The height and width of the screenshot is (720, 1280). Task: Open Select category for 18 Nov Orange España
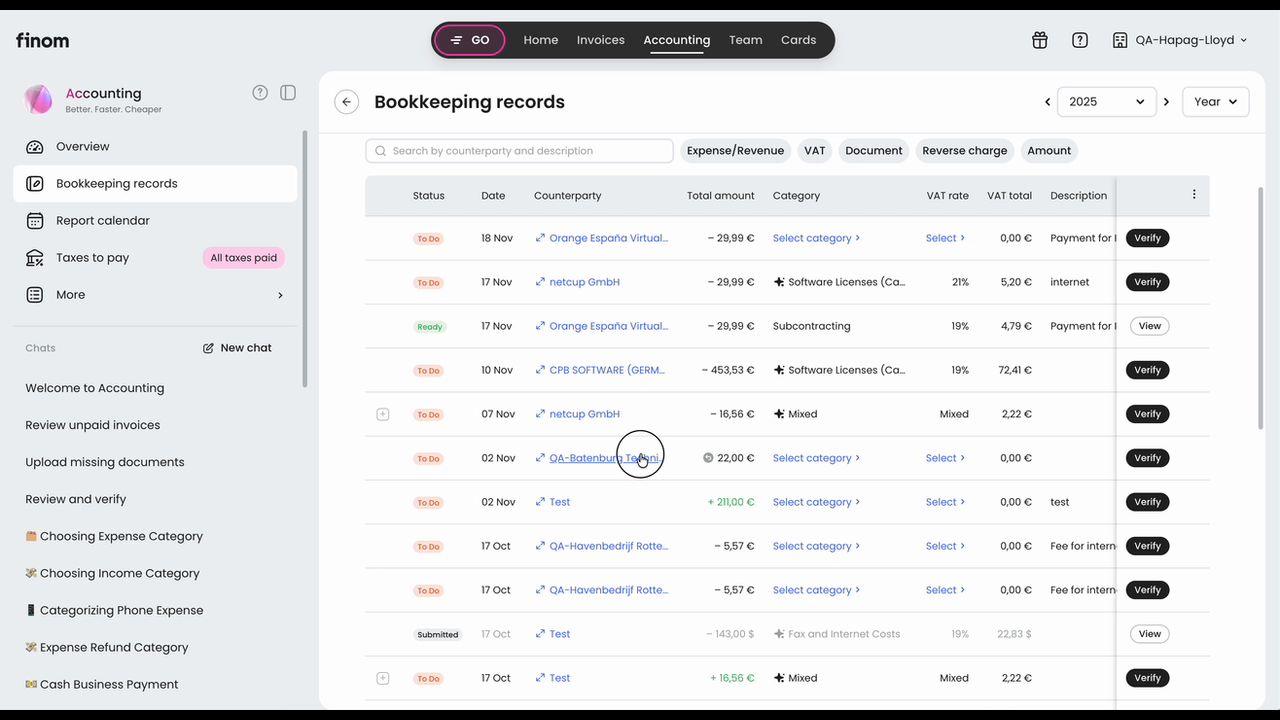(816, 238)
